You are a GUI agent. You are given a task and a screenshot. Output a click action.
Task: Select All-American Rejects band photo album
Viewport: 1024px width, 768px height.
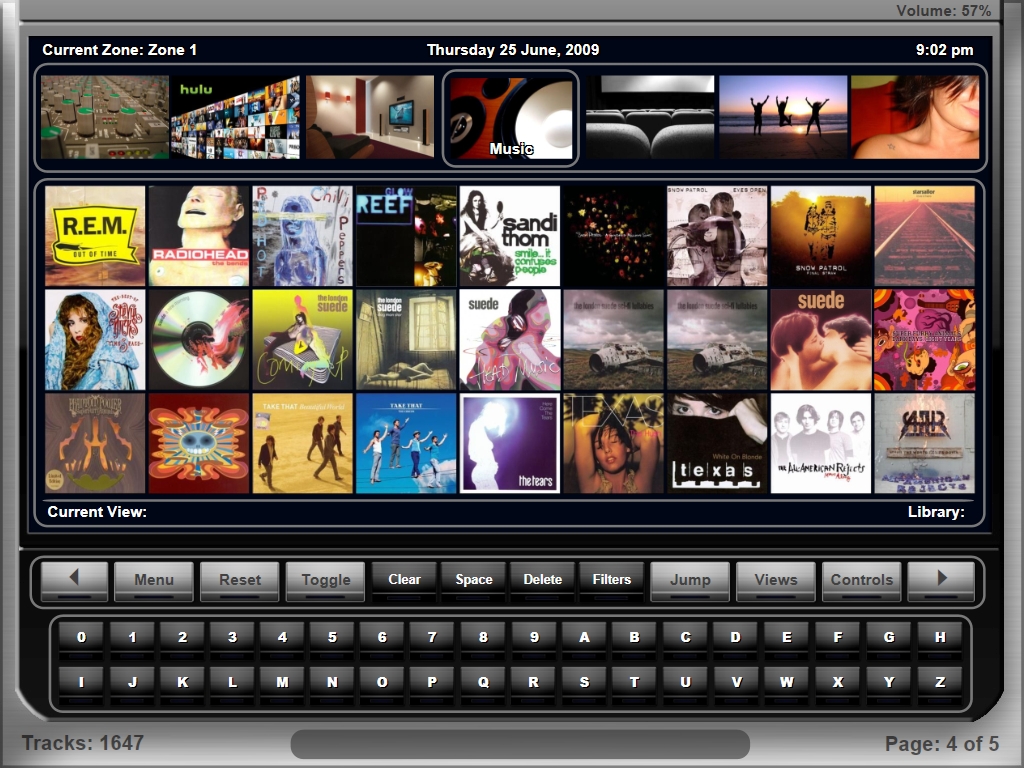click(821, 443)
